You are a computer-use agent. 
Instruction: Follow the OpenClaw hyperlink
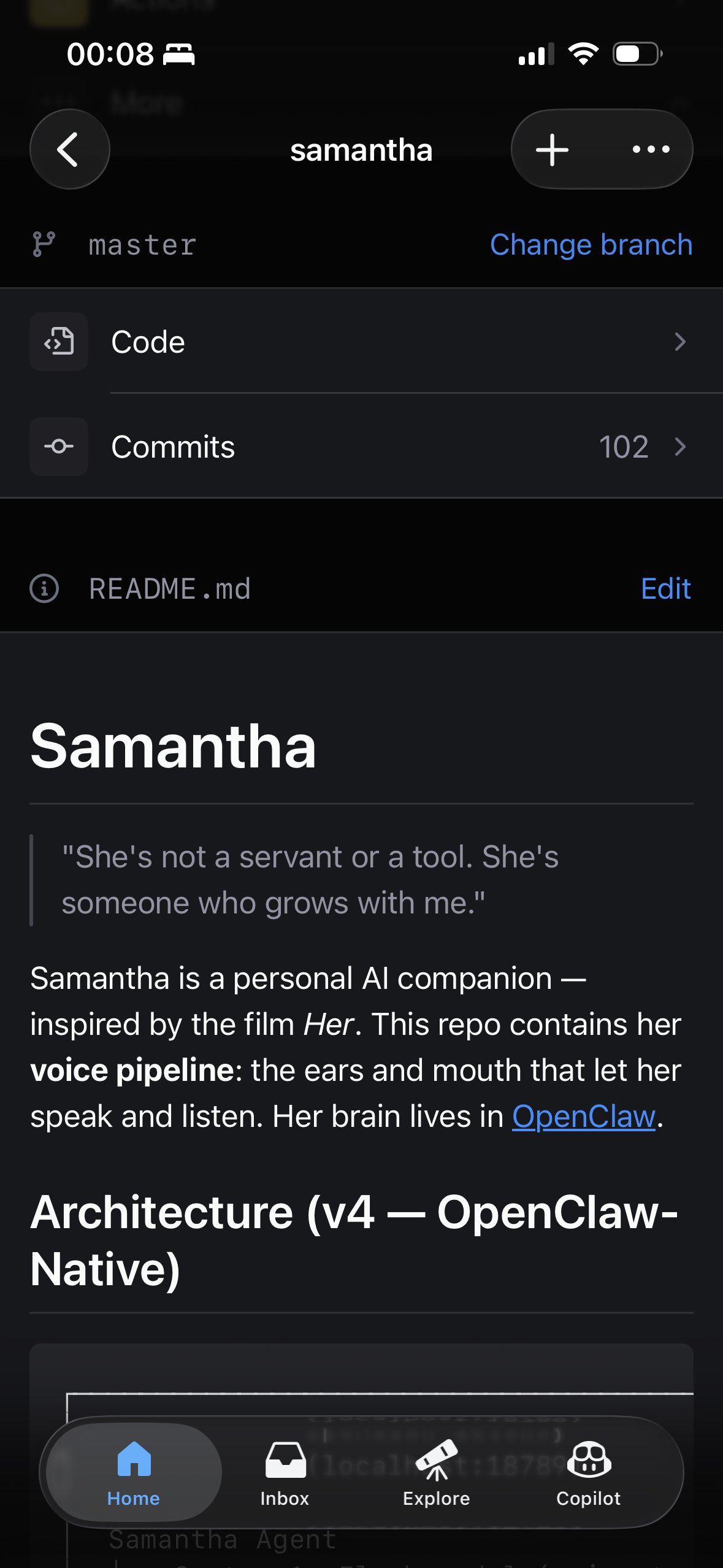(583, 1116)
